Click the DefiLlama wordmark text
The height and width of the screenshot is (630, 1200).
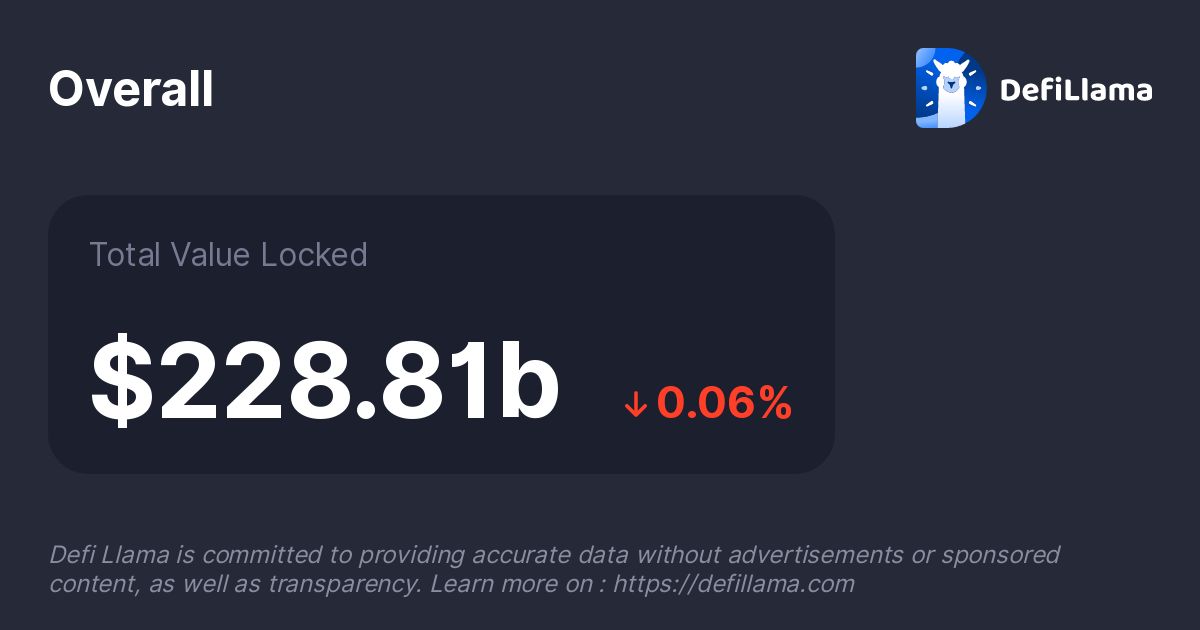[x=1076, y=90]
